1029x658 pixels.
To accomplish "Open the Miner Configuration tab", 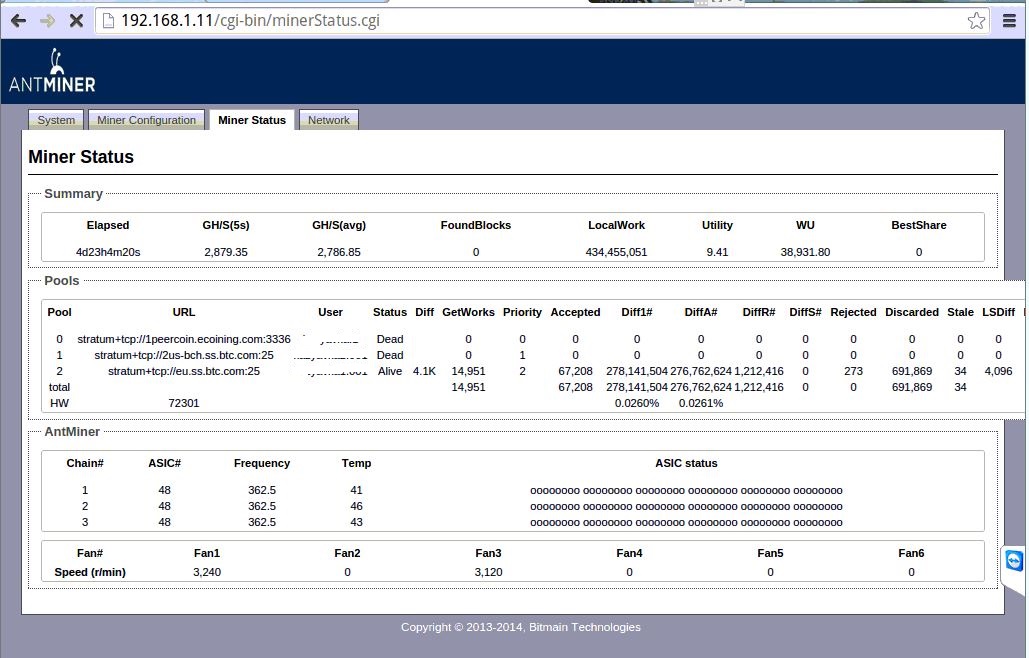I will click(146, 120).
